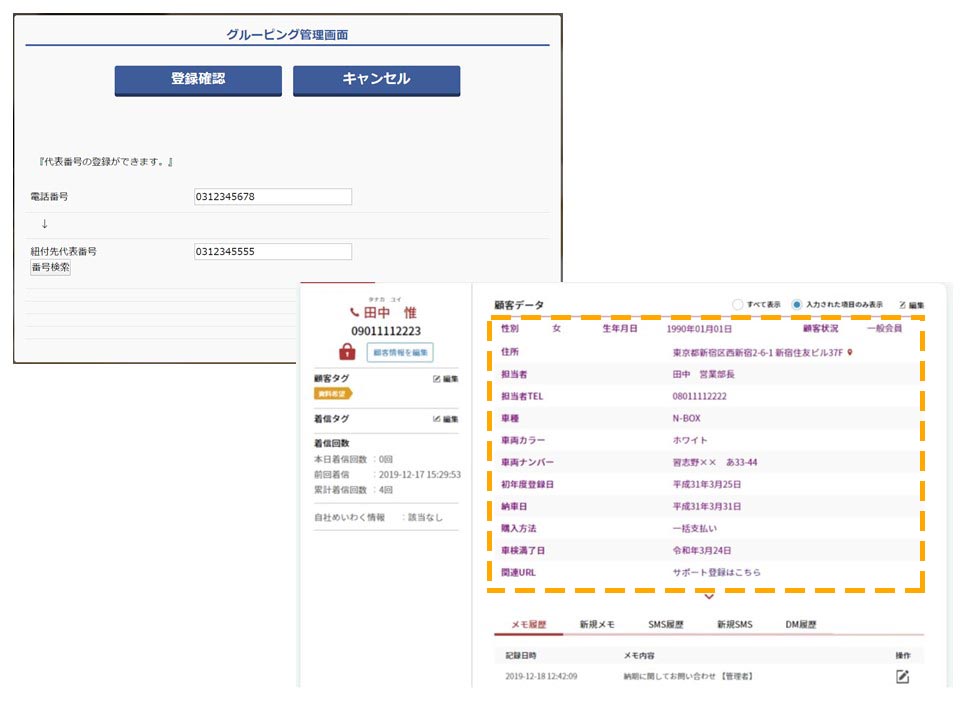
Task: Click the 車検満了日 value 令和年3月24日
Action: (702, 550)
